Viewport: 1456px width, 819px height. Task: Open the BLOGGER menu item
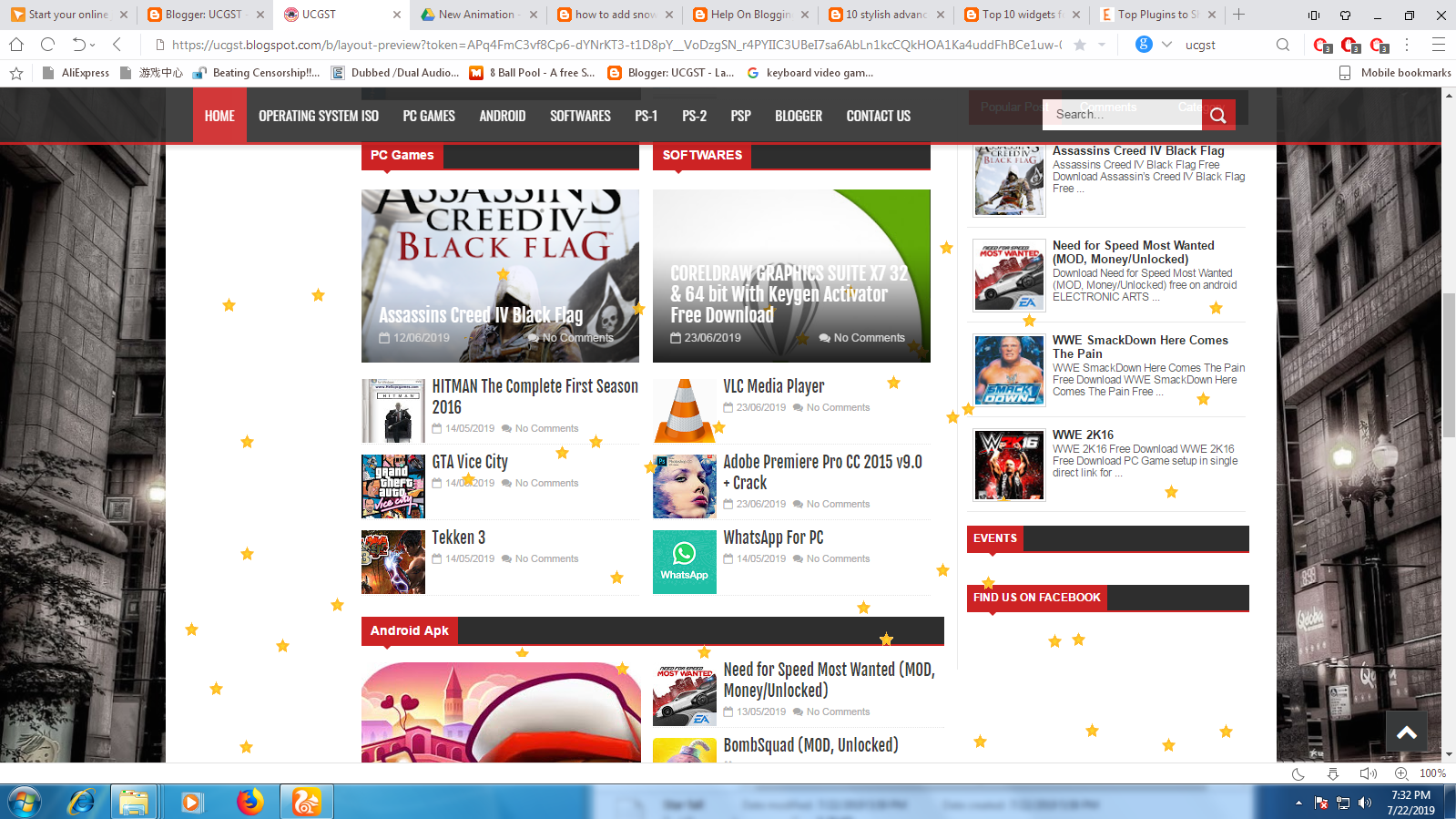[799, 116]
